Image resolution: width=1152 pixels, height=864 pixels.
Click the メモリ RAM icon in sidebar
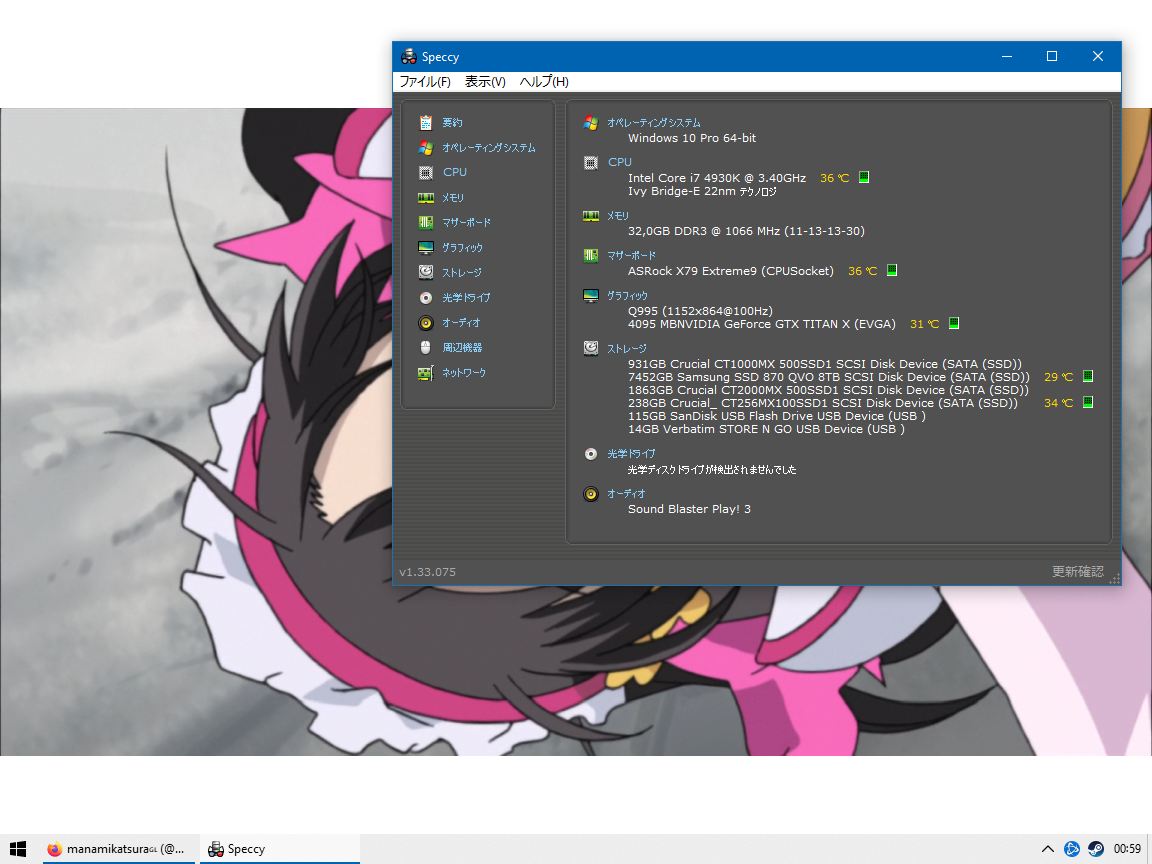coord(425,198)
